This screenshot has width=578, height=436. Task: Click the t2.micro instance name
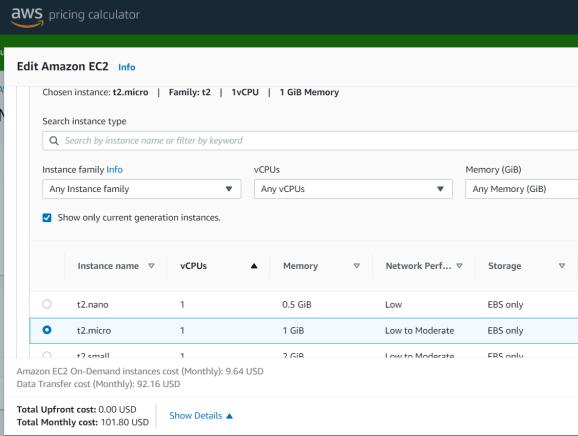94,331
